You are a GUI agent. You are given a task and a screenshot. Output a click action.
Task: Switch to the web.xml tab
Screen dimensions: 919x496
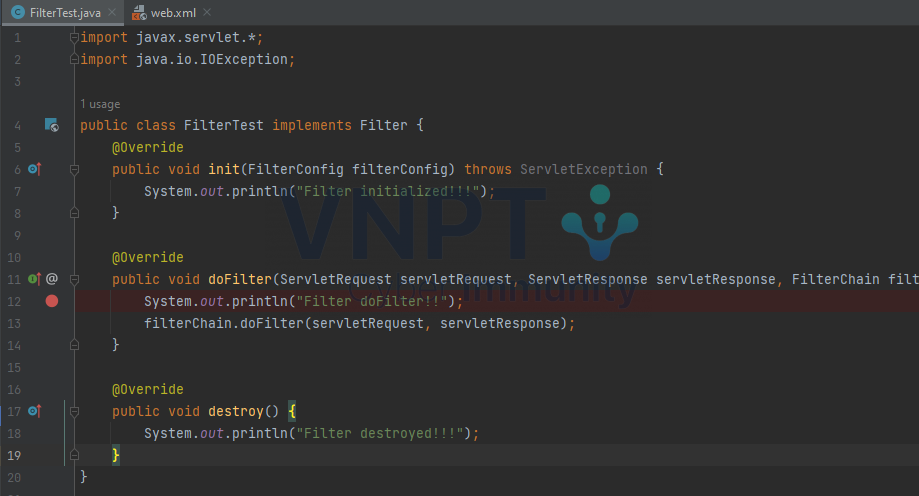172,12
